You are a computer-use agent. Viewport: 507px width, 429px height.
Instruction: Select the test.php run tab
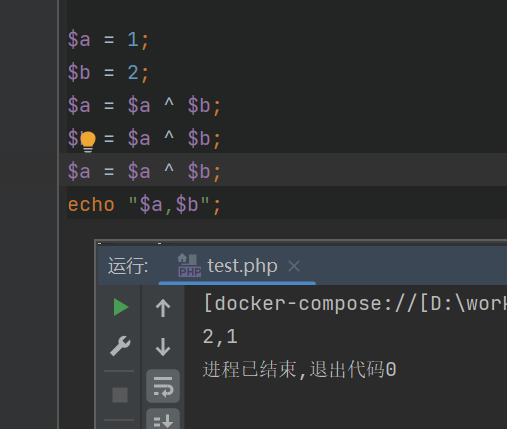point(237,266)
